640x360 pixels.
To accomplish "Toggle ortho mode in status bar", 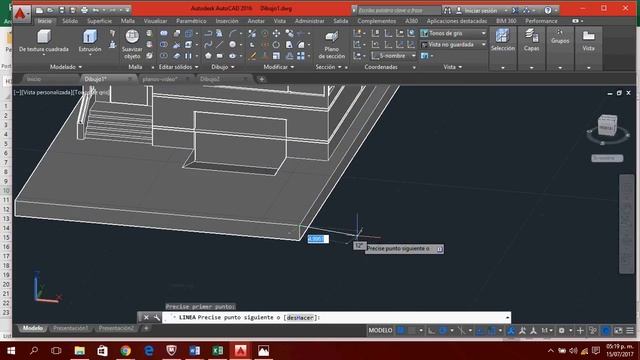I will pyautogui.click(x=431, y=330).
